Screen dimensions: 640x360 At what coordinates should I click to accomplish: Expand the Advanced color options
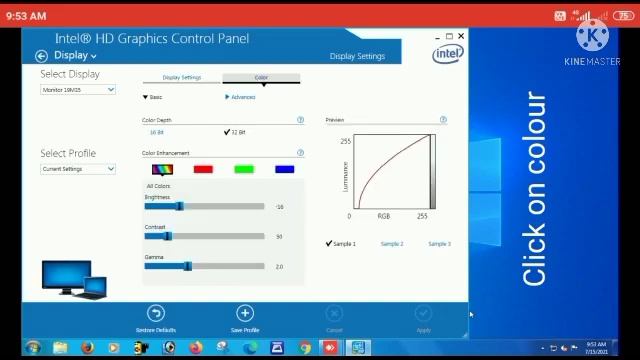pyautogui.click(x=240, y=97)
